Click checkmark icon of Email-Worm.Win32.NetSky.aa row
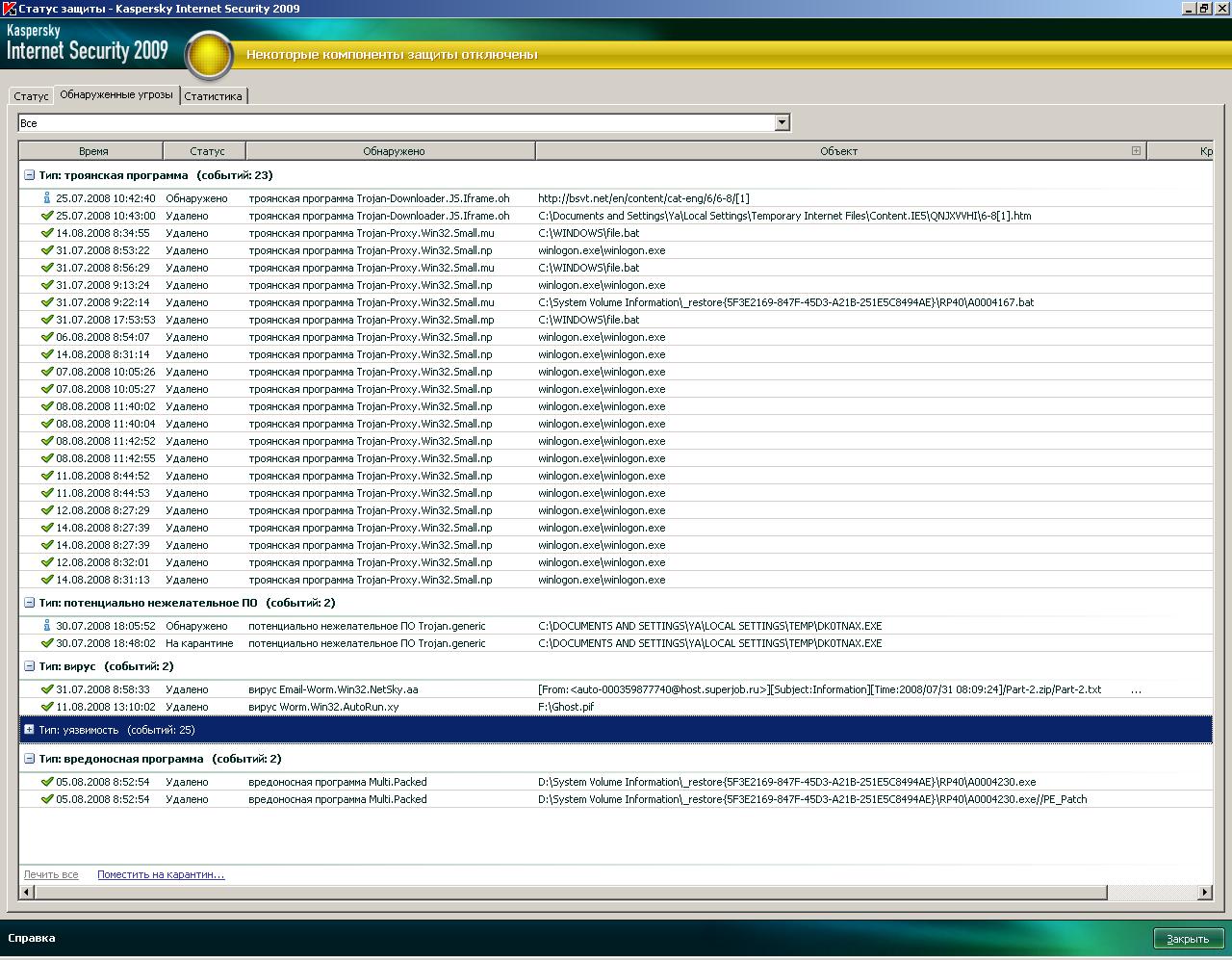 (x=47, y=689)
